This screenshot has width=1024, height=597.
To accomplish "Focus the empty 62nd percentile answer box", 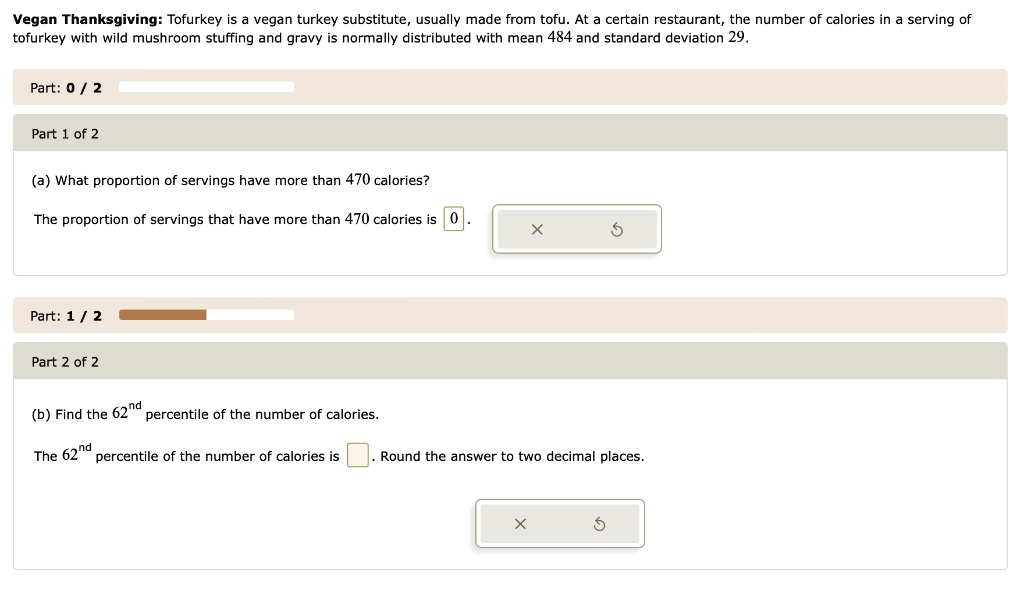I will [x=357, y=456].
